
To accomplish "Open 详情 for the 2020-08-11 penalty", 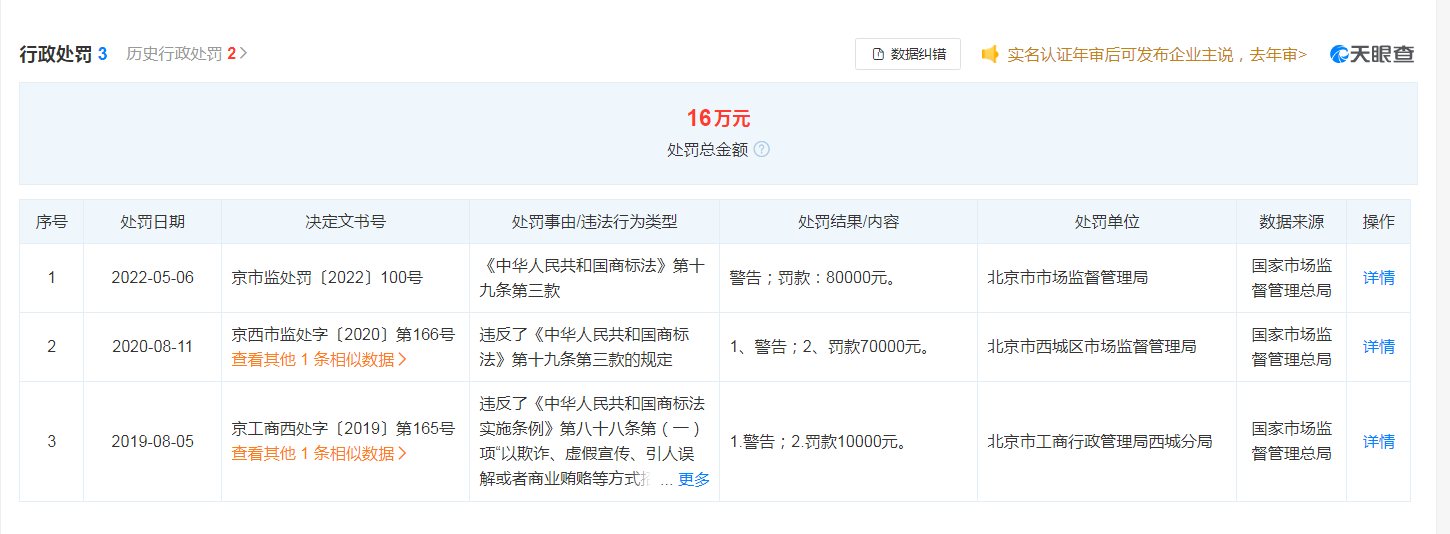I will pyautogui.click(x=1378, y=347).
